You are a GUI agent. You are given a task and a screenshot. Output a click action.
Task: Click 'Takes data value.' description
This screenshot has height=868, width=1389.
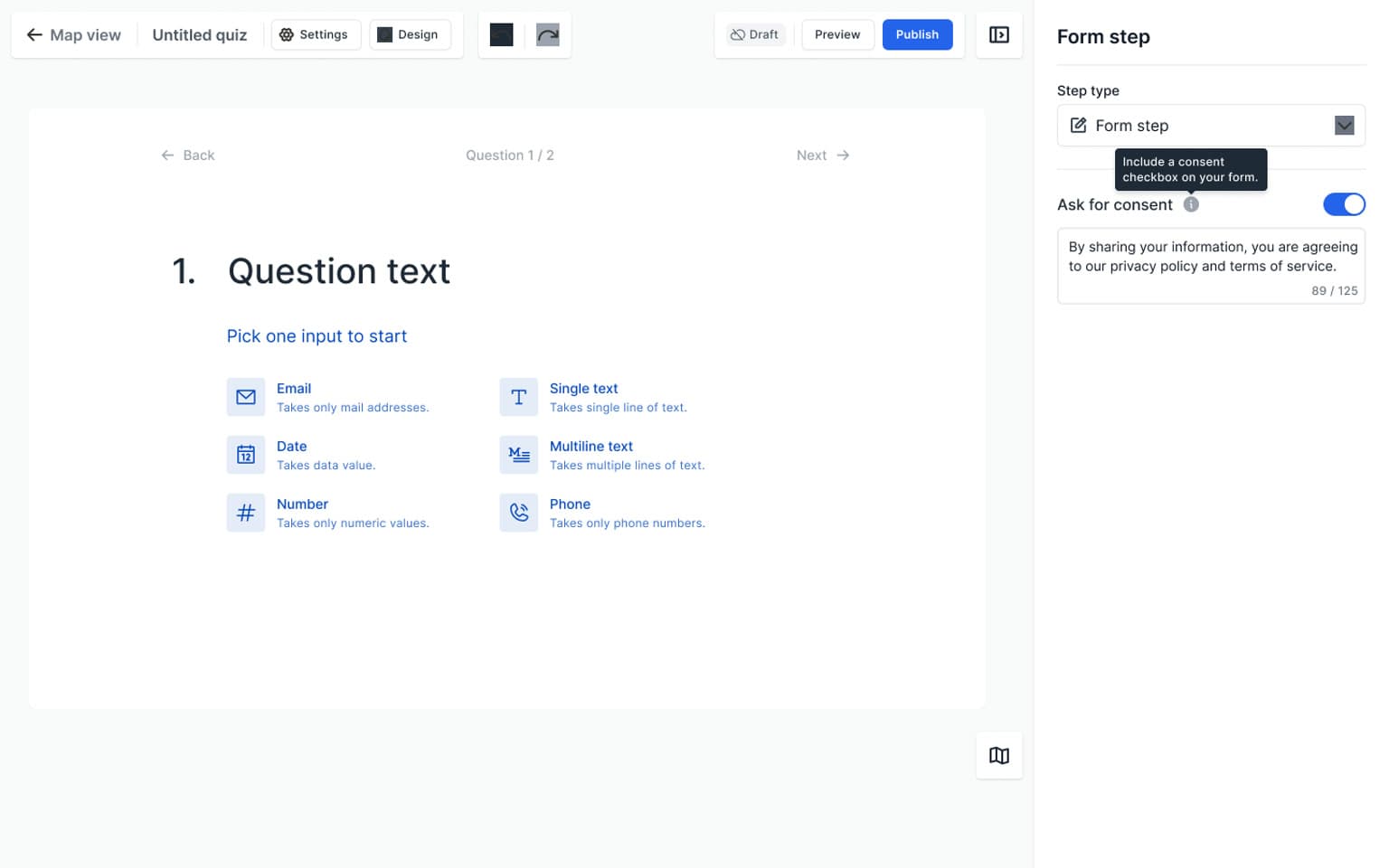(326, 466)
